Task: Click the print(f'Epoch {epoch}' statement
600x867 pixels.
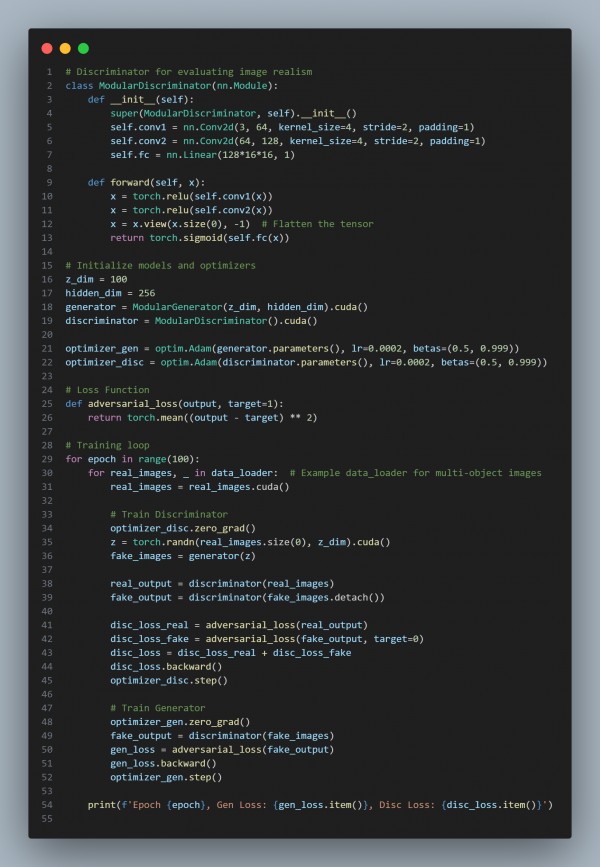Action: 320,805
